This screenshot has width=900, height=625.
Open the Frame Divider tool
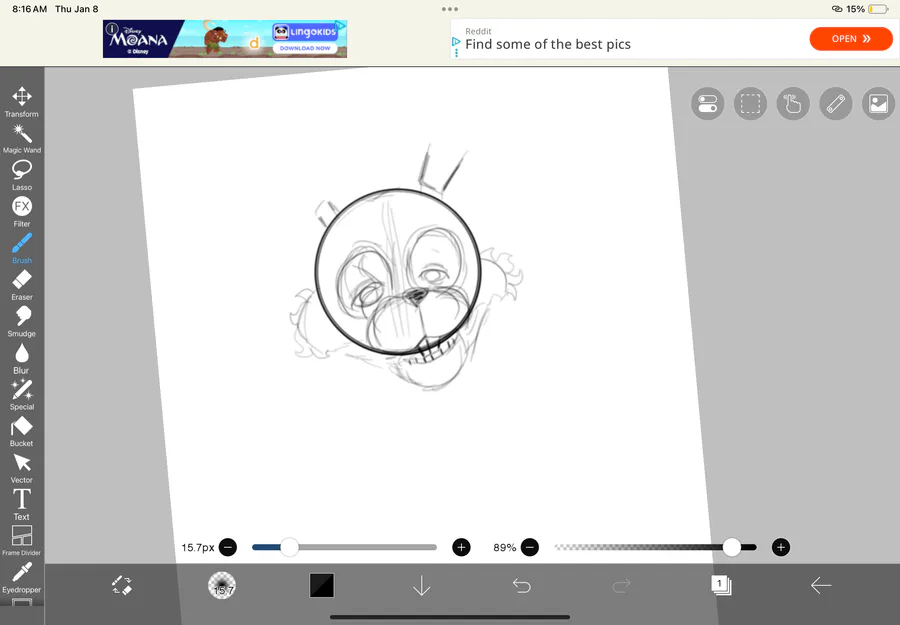pos(22,541)
